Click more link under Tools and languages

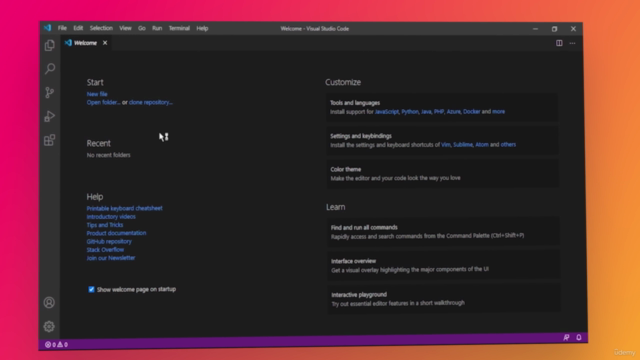(x=498, y=111)
